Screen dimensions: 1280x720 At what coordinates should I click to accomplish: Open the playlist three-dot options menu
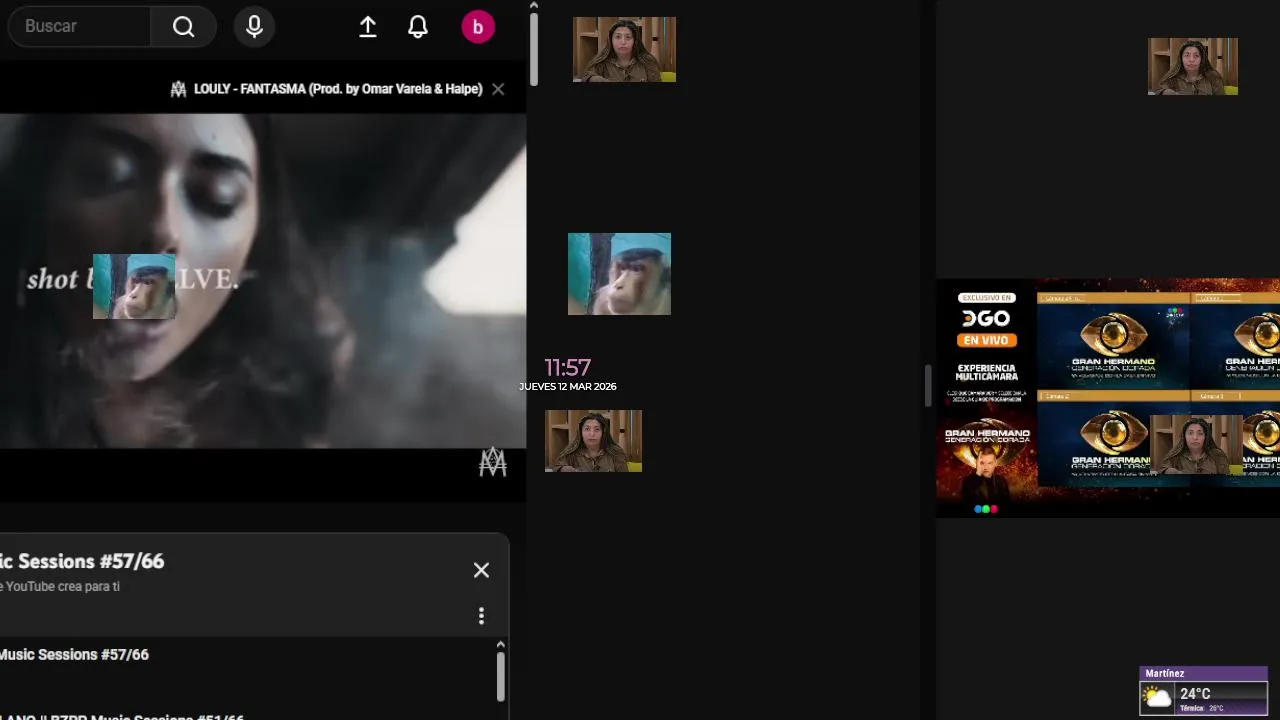point(481,615)
